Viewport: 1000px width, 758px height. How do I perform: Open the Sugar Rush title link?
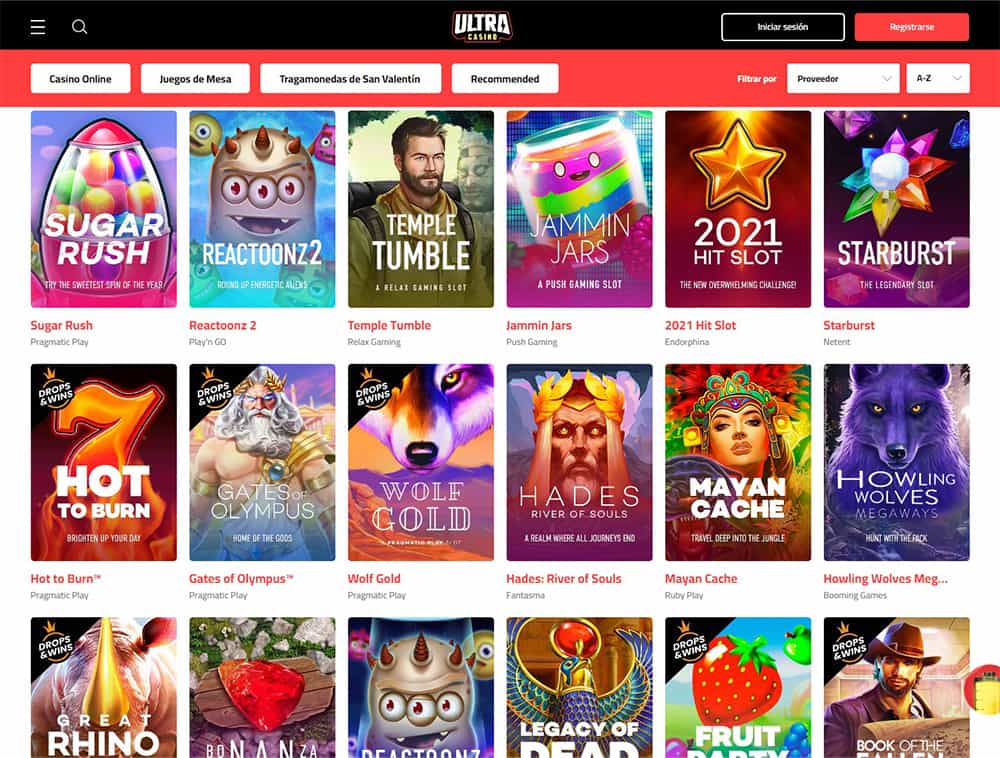click(62, 325)
